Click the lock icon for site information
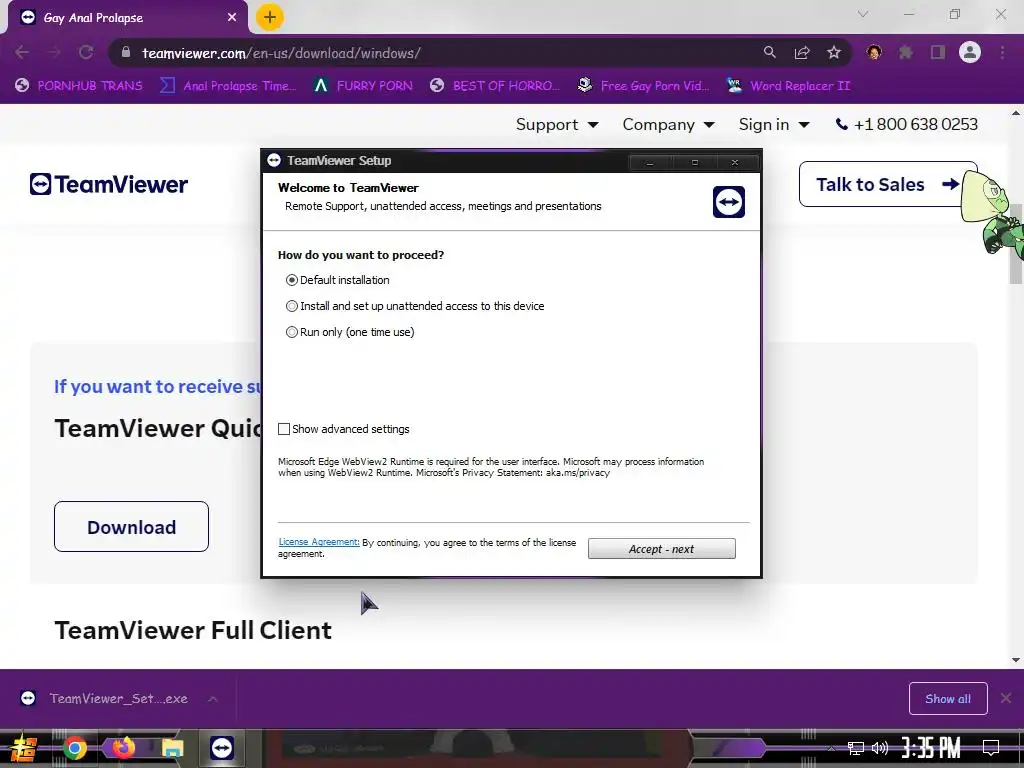The height and width of the screenshot is (768, 1024). [126, 52]
